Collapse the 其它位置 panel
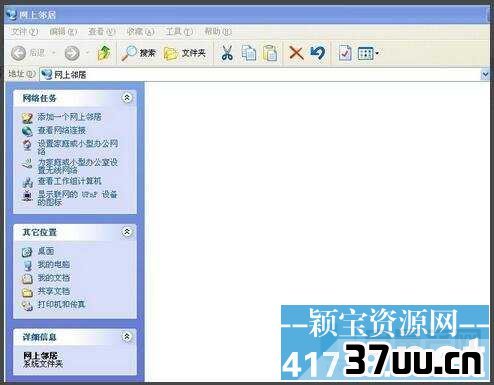494x385 pixels. (127, 232)
